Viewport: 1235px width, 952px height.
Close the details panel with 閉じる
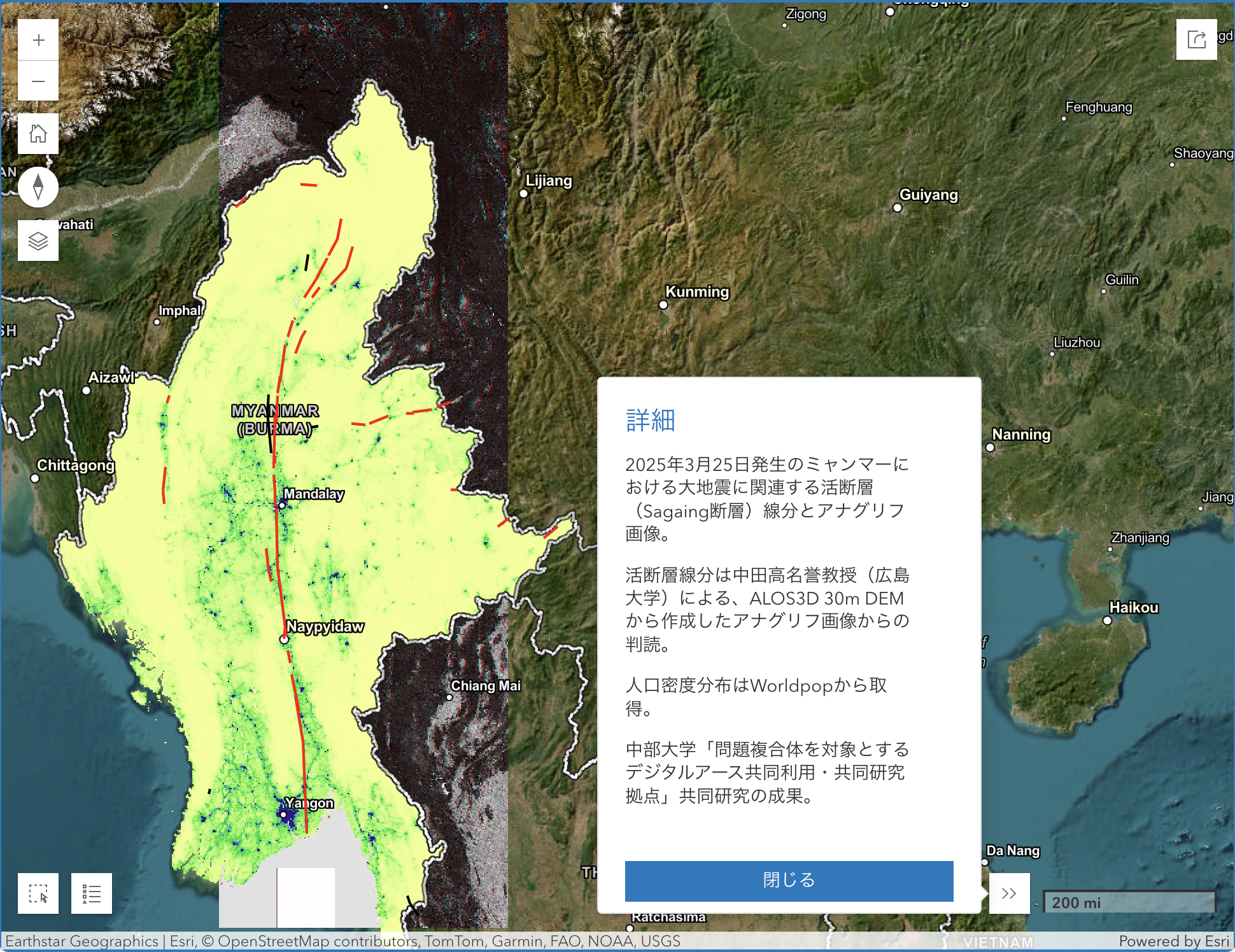tap(789, 881)
